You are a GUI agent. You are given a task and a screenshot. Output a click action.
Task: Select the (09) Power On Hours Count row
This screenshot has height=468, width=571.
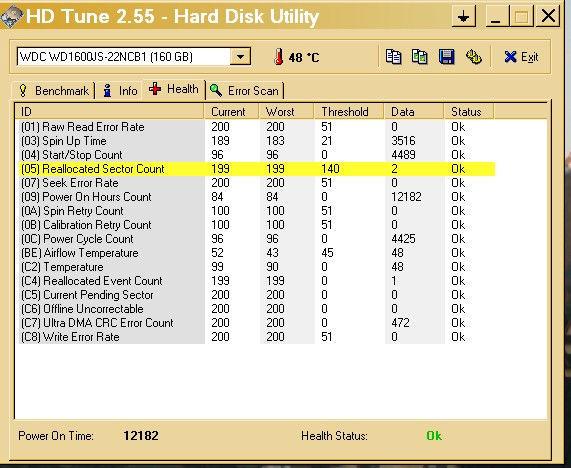257,197
